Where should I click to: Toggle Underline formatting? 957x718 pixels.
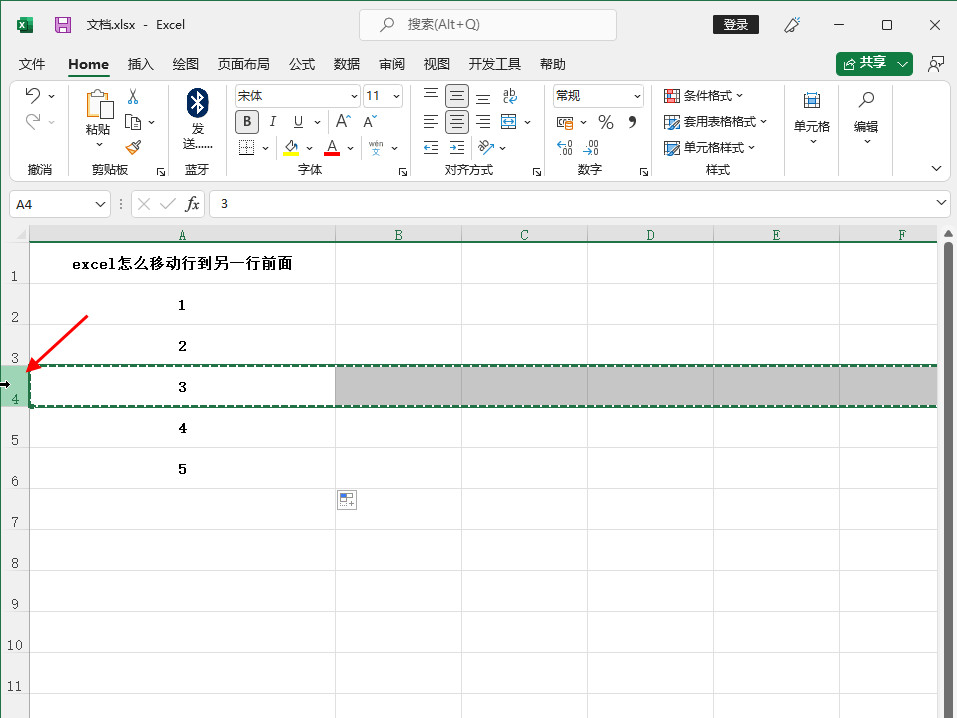click(298, 121)
